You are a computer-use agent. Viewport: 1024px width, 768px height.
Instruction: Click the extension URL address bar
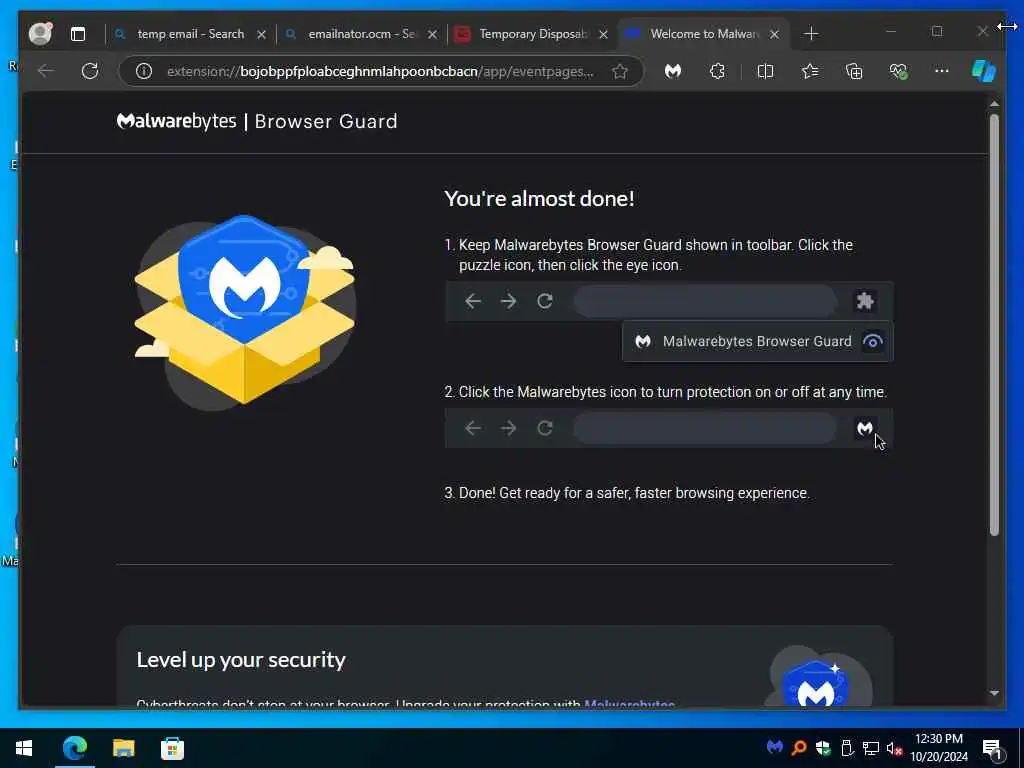pyautogui.click(x=380, y=71)
